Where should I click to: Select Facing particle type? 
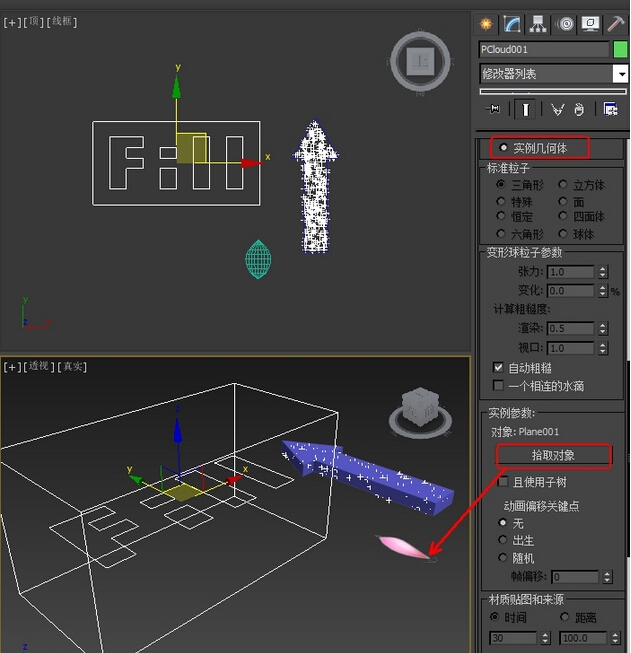click(x=563, y=202)
